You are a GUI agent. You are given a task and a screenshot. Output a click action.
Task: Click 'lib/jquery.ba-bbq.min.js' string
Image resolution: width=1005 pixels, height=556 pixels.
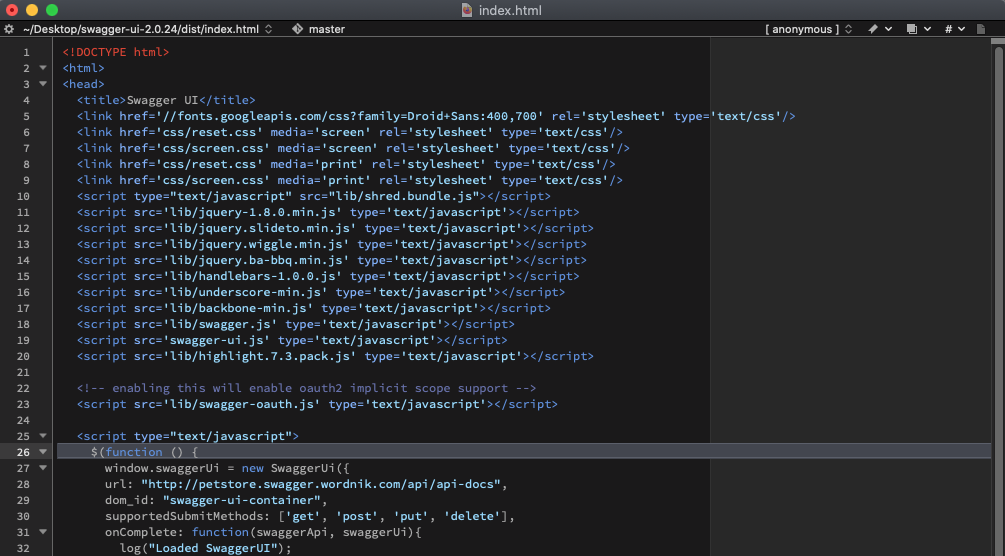[256, 260]
